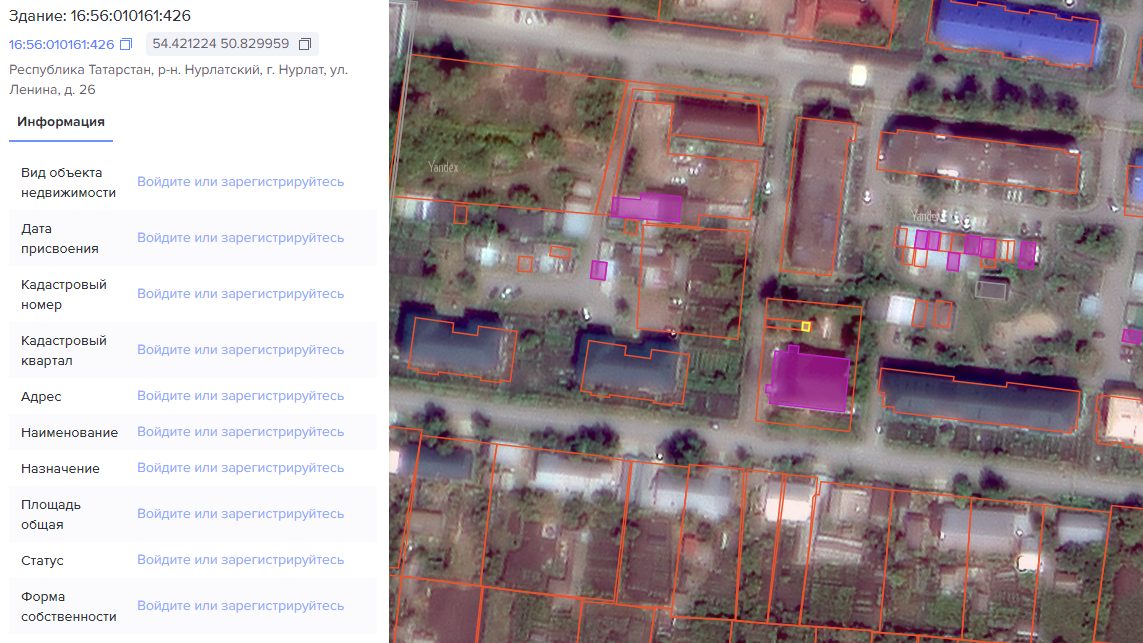The image size is (1143, 643).
Task: Click the label Вид объекта недвижимости
Action: (69, 182)
